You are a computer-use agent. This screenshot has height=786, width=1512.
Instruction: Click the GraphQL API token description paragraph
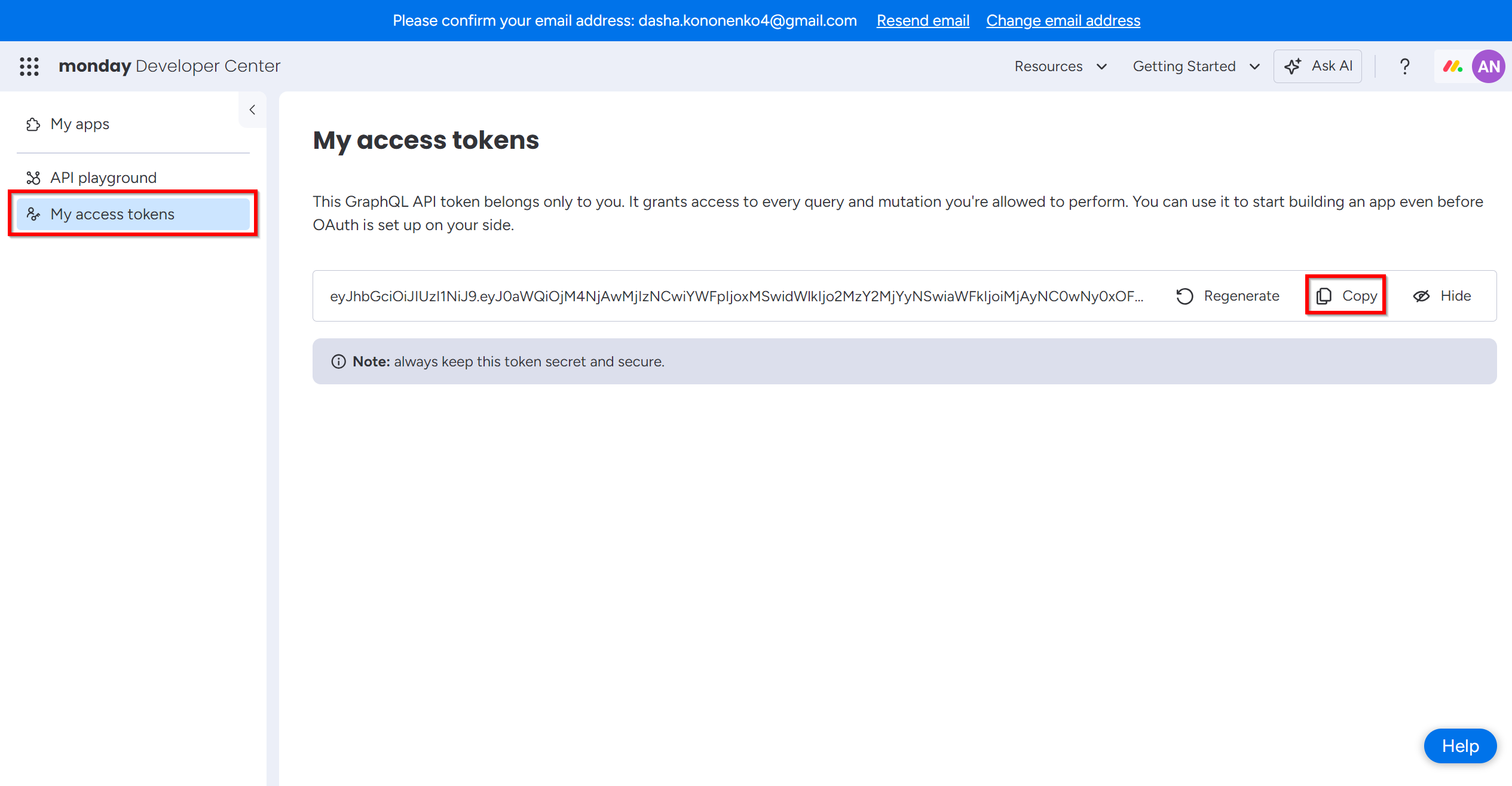click(x=898, y=213)
